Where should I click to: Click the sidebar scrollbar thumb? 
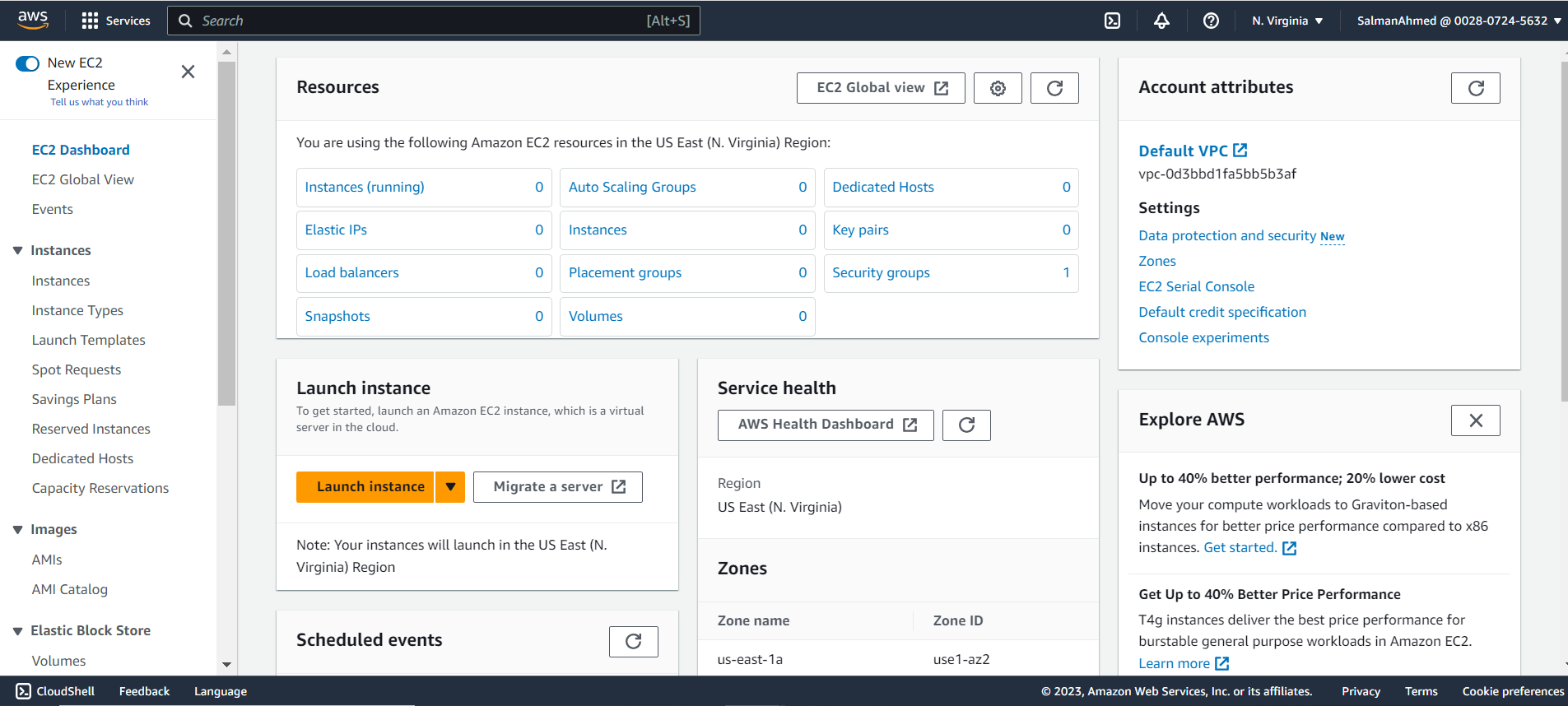[x=226, y=234]
